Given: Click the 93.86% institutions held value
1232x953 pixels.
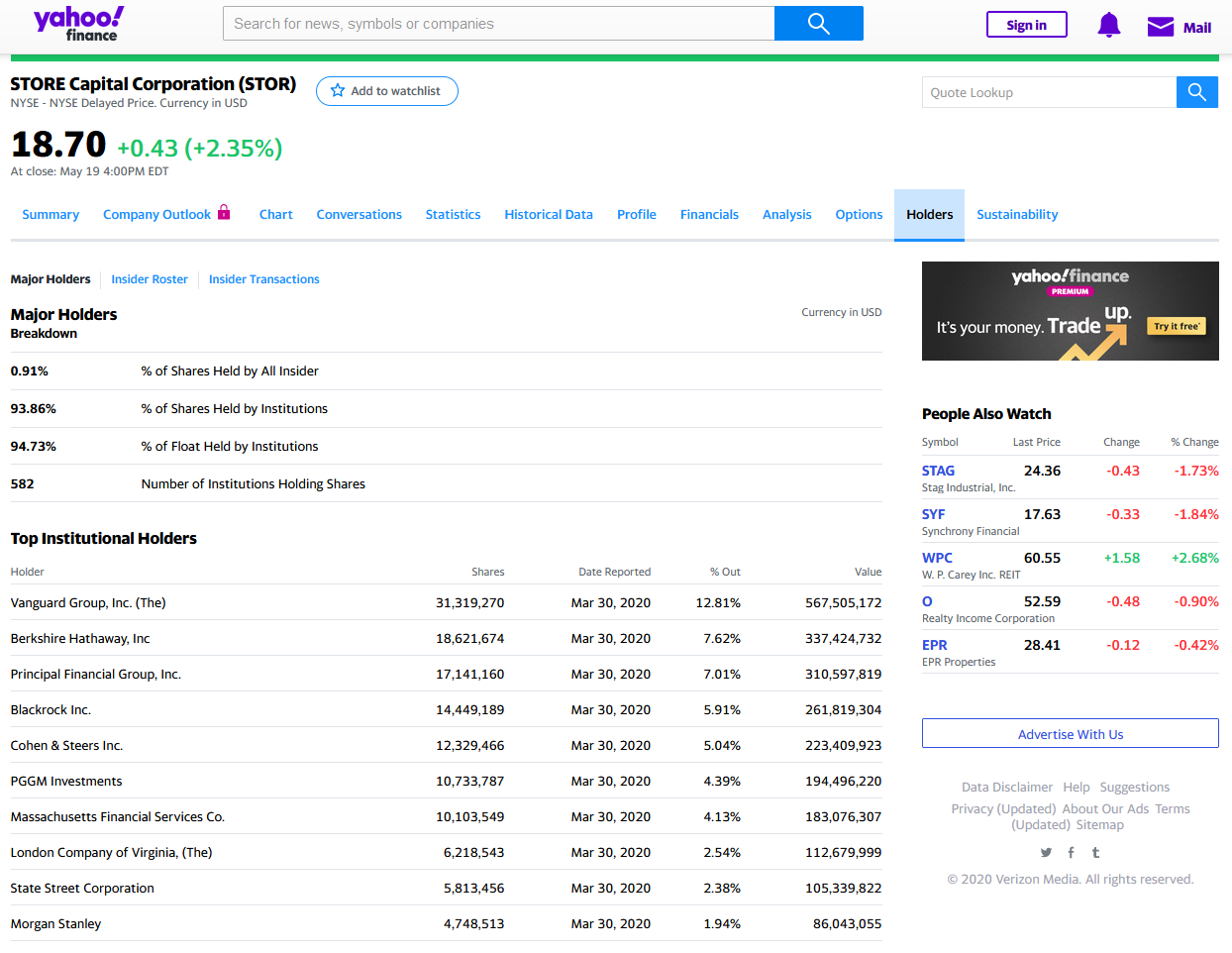Looking at the screenshot, I should point(34,409).
